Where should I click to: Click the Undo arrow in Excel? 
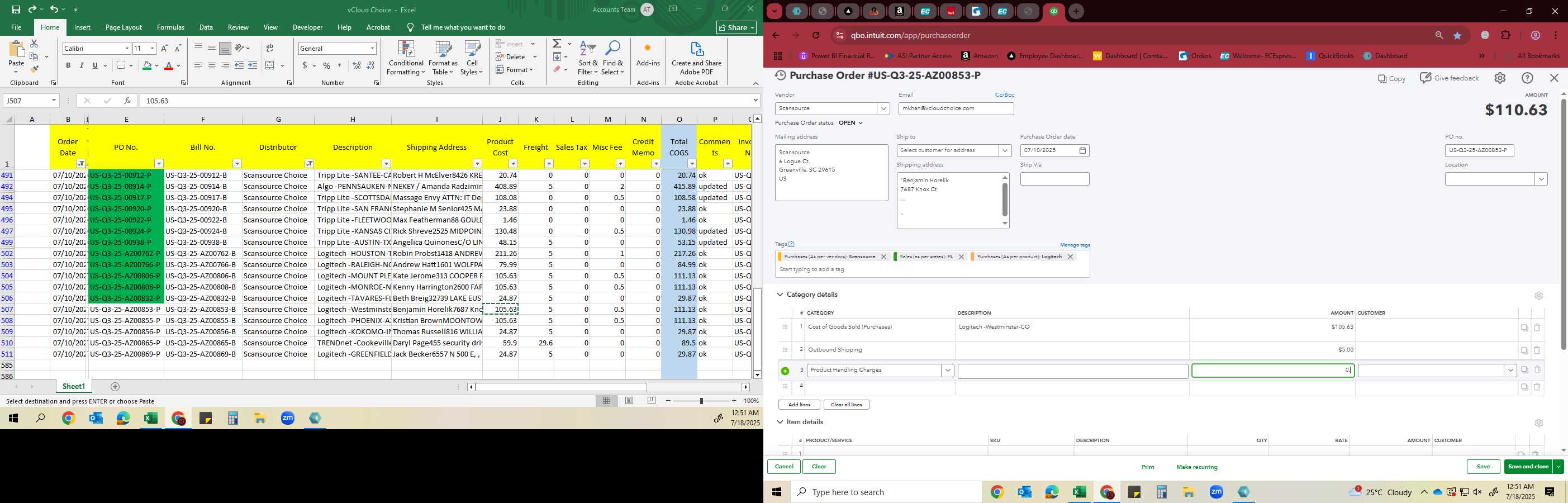tap(54, 9)
